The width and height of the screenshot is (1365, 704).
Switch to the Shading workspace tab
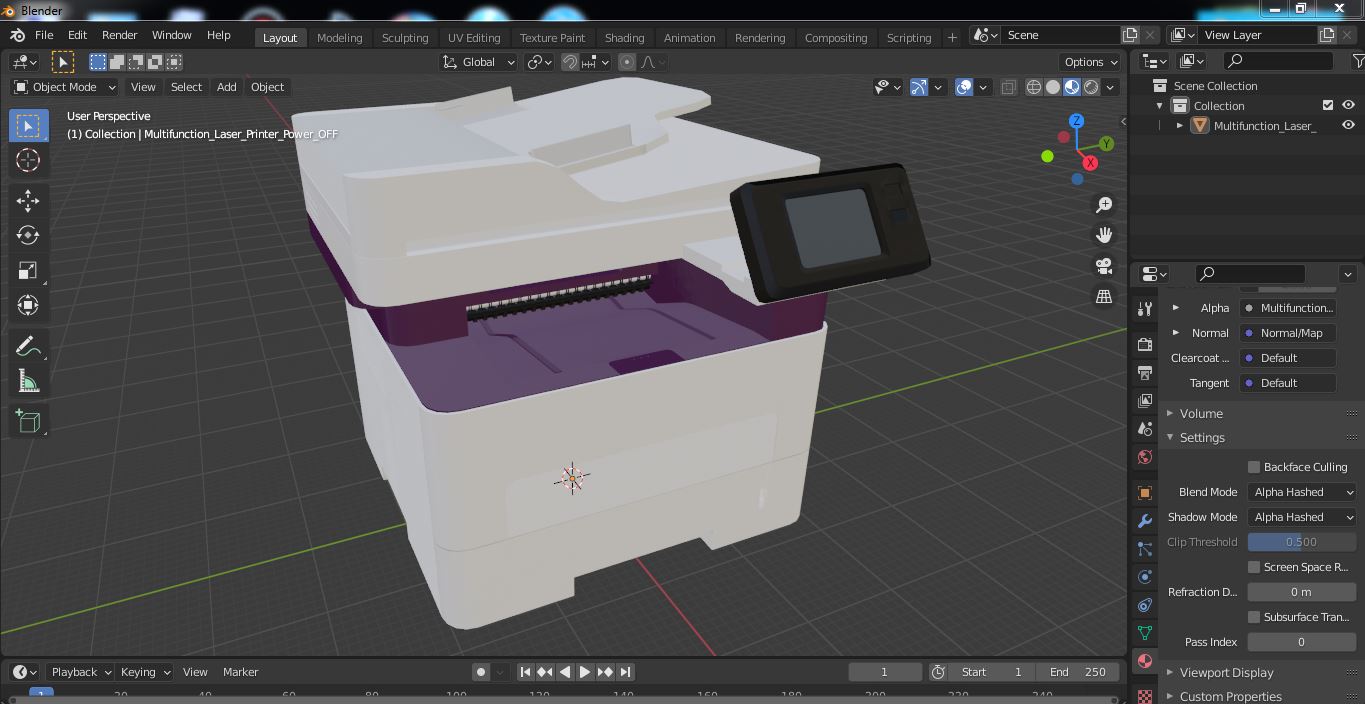tap(624, 37)
